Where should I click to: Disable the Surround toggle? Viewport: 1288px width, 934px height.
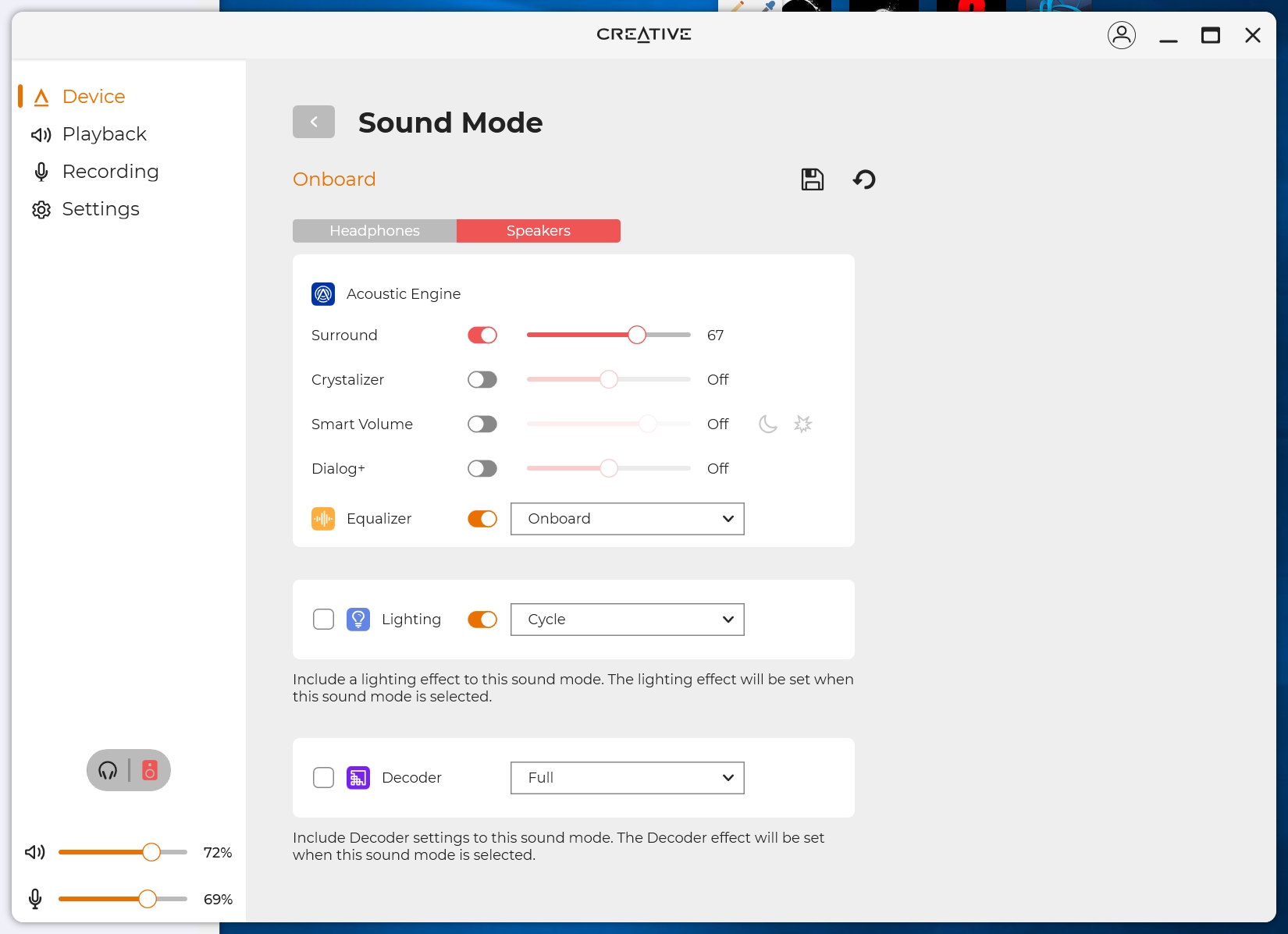pyautogui.click(x=482, y=335)
